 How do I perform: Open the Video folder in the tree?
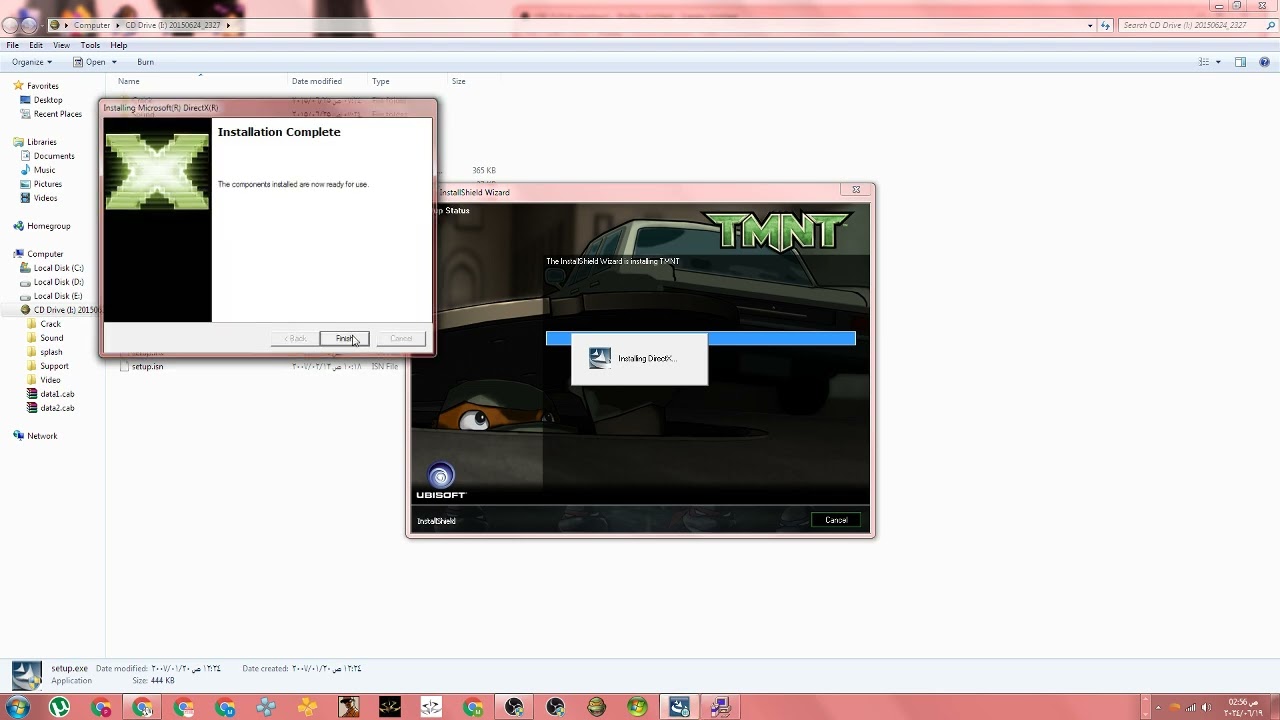tap(50, 380)
